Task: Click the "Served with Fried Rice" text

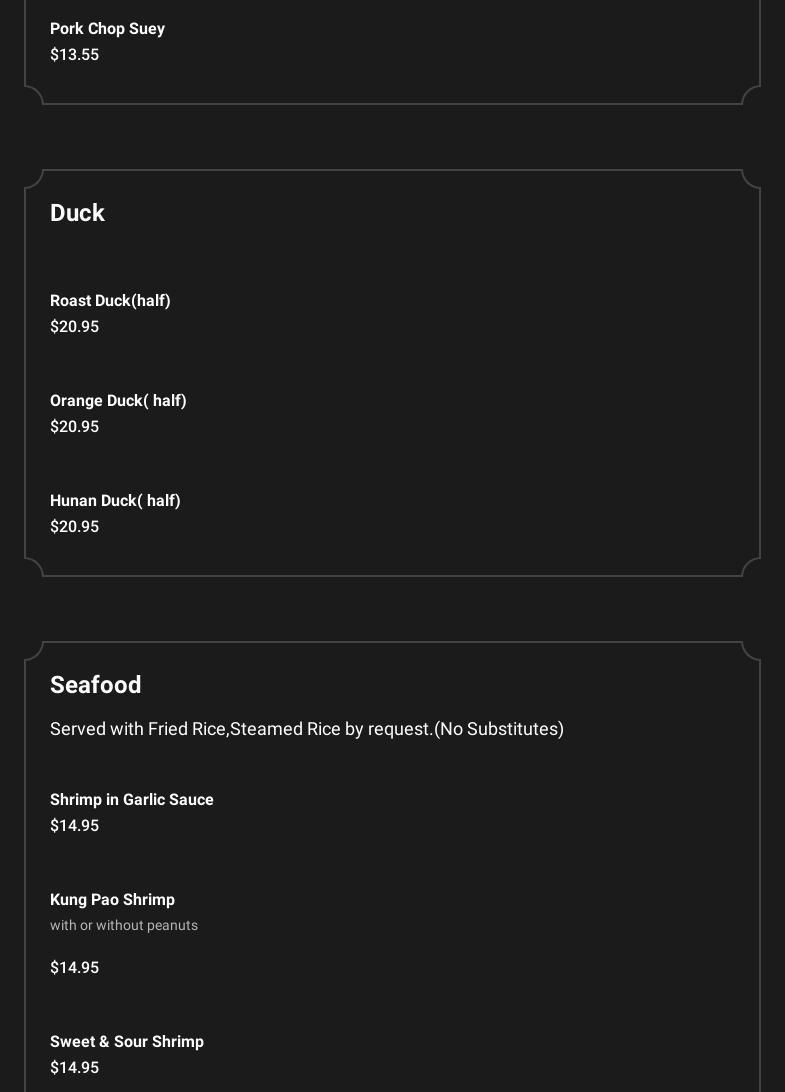Action: tap(138, 729)
